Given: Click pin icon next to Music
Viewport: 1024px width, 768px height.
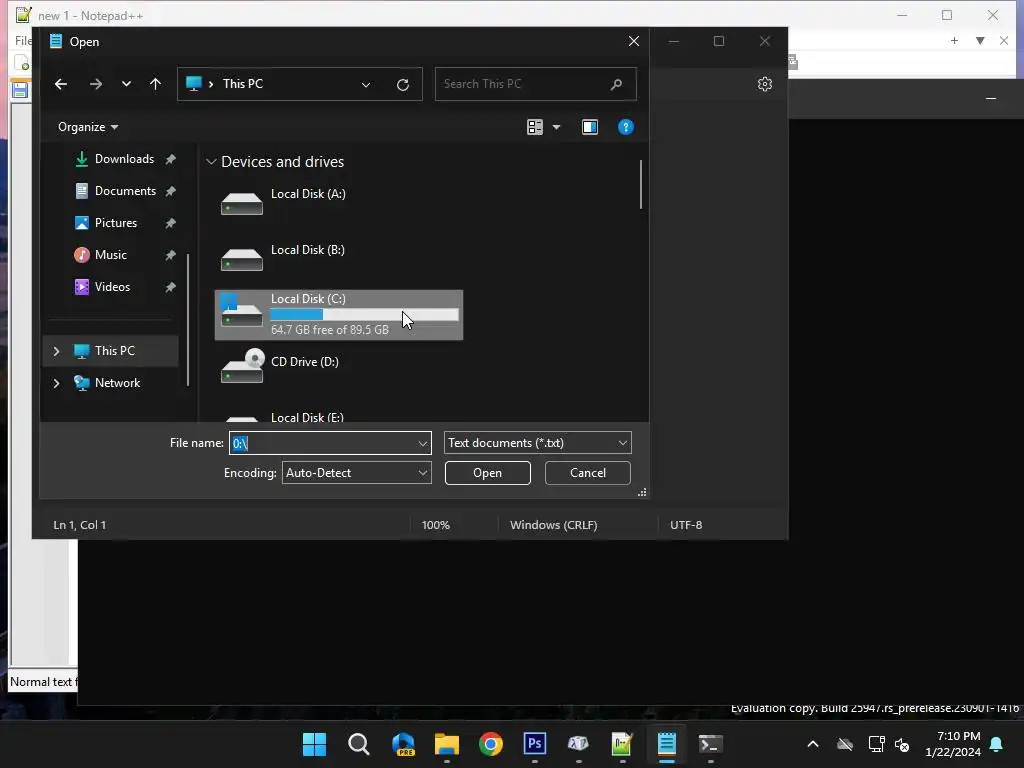Looking at the screenshot, I should tap(170, 255).
